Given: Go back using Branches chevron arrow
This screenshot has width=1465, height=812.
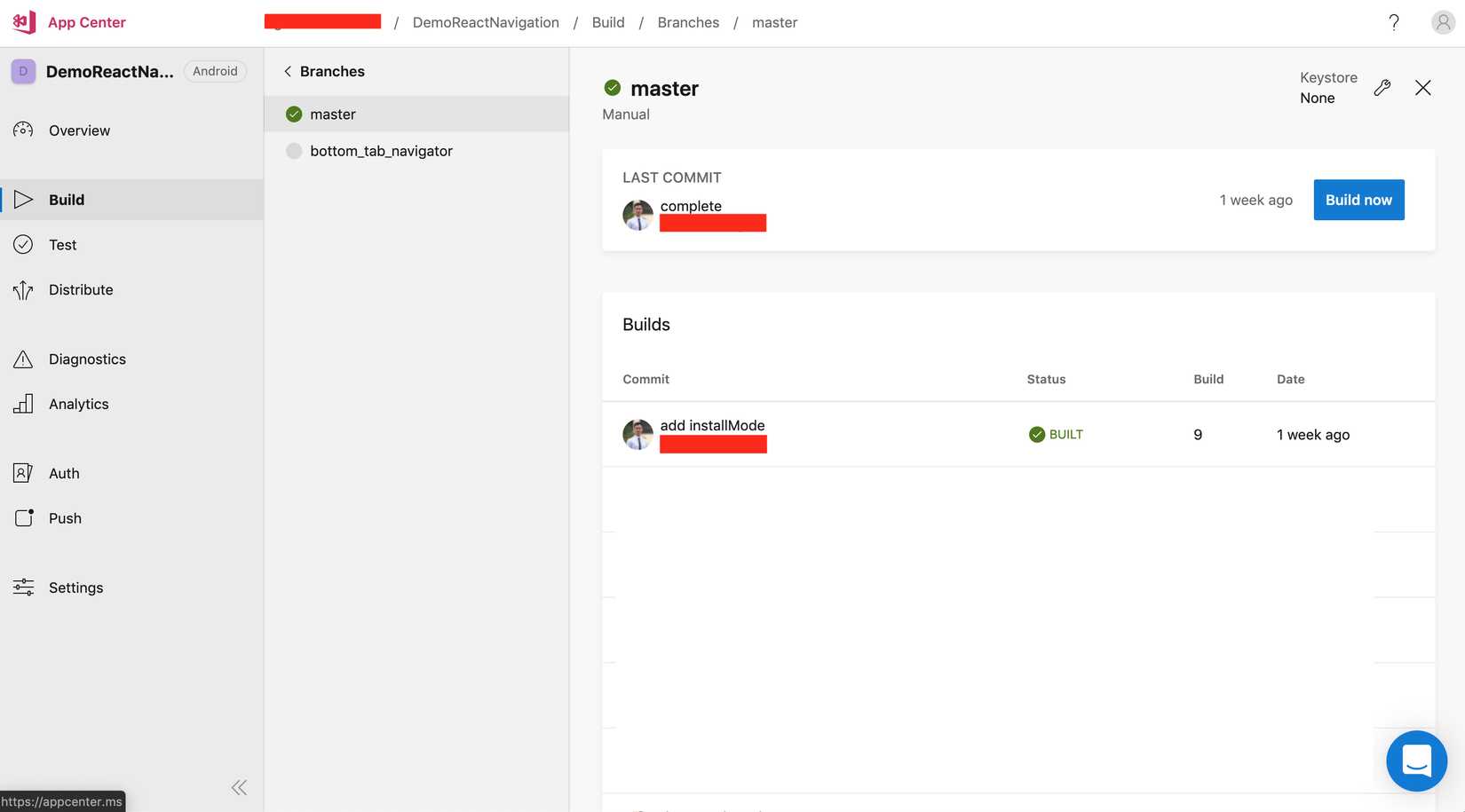Looking at the screenshot, I should click(287, 71).
